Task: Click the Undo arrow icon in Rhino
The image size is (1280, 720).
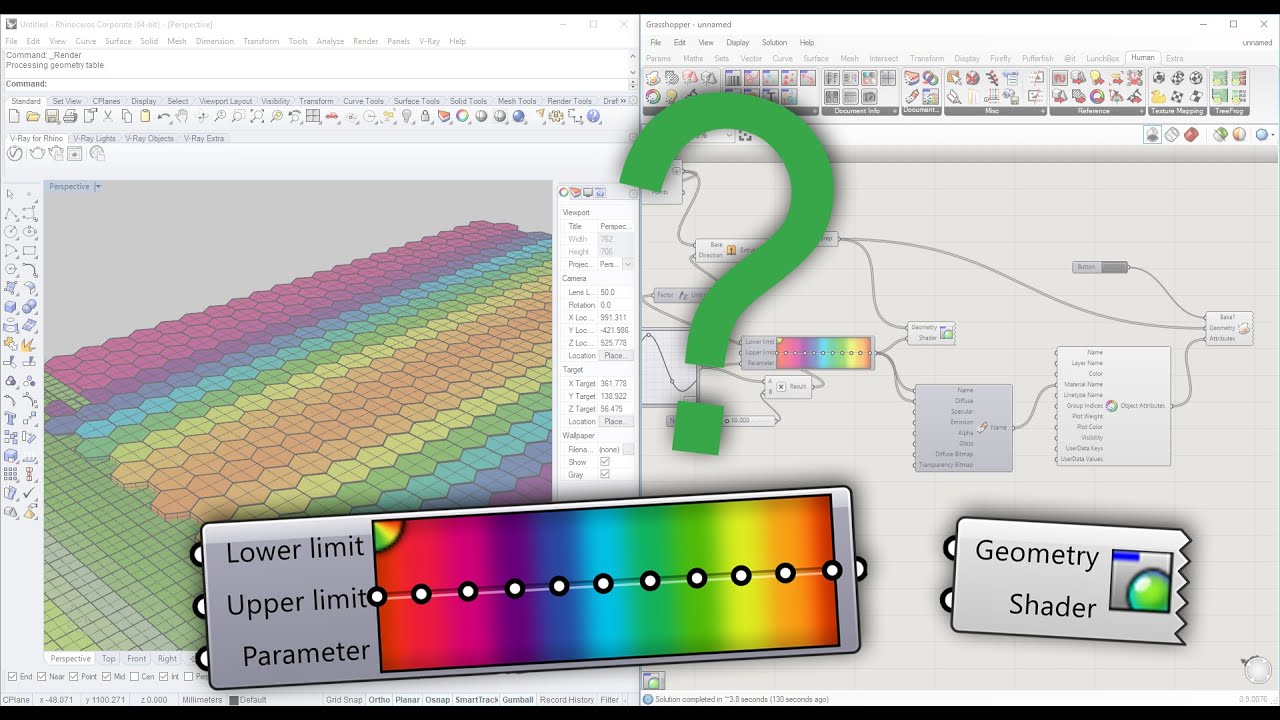Action: (x=164, y=117)
